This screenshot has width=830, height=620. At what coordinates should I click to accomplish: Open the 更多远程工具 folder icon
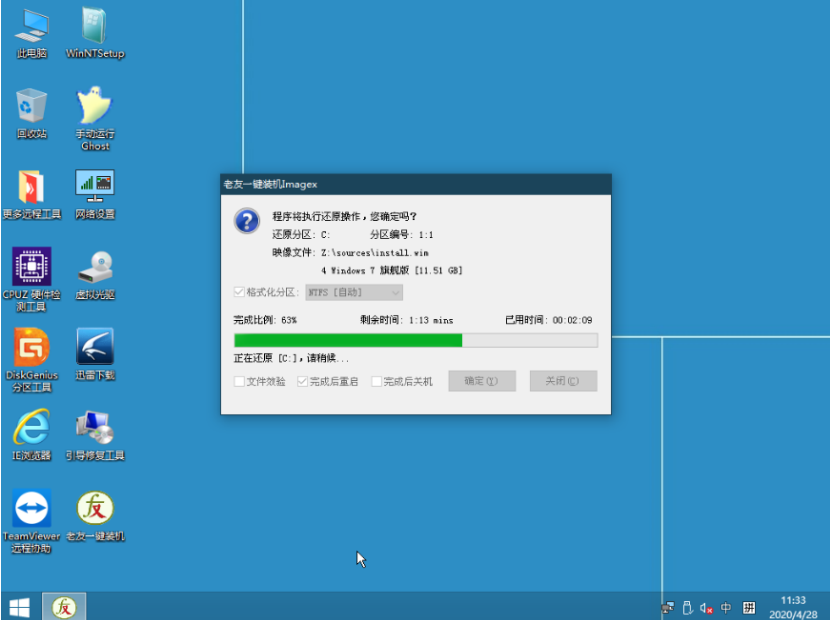click(32, 194)
